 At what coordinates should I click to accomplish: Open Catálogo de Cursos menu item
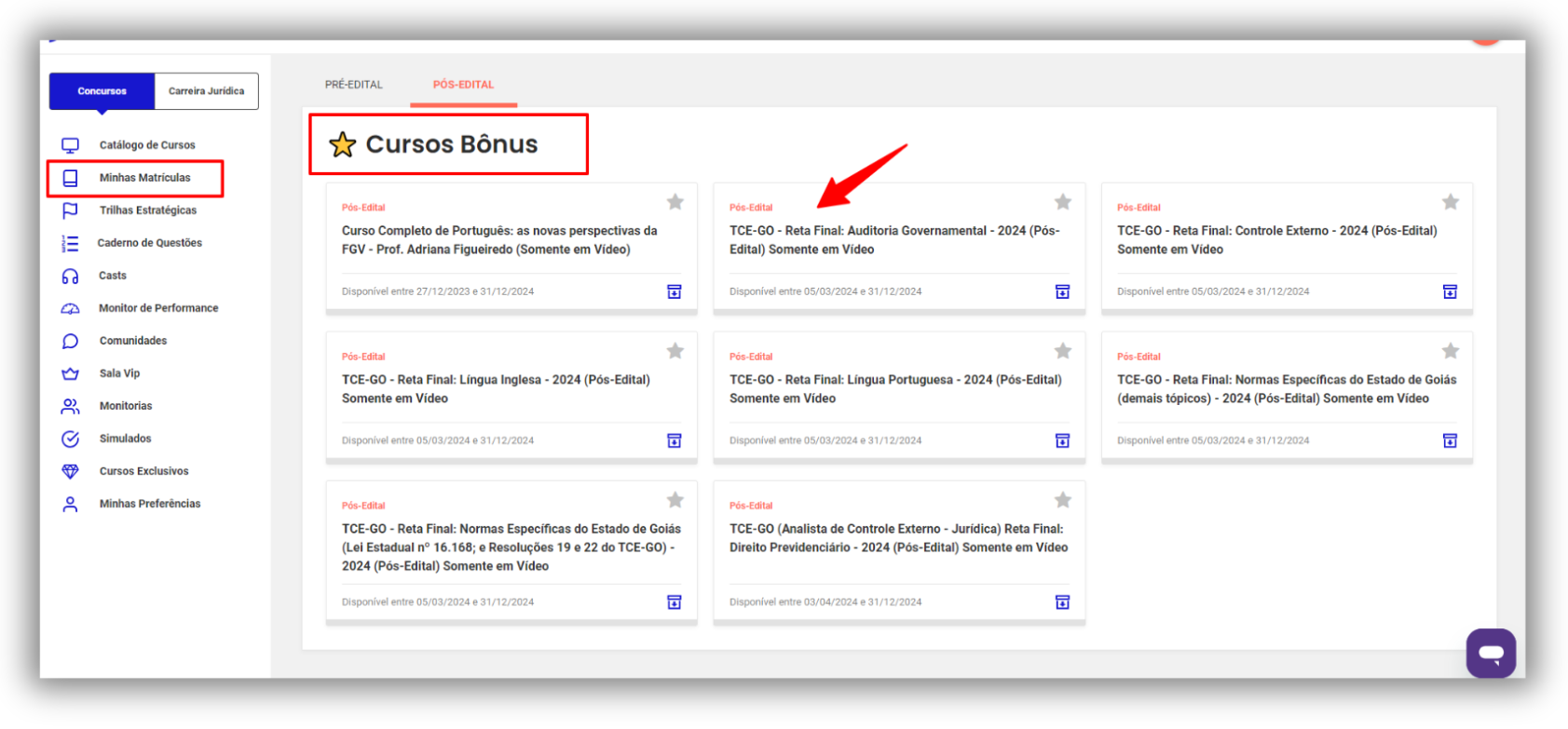coord(147,145)
